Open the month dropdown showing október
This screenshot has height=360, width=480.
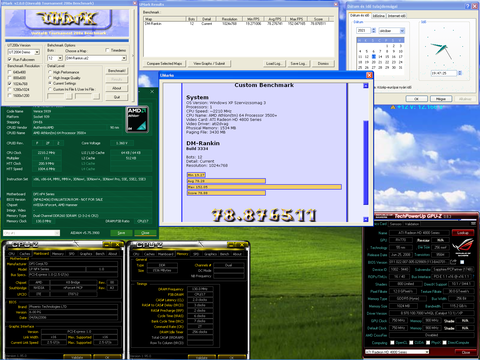[402, 31]
